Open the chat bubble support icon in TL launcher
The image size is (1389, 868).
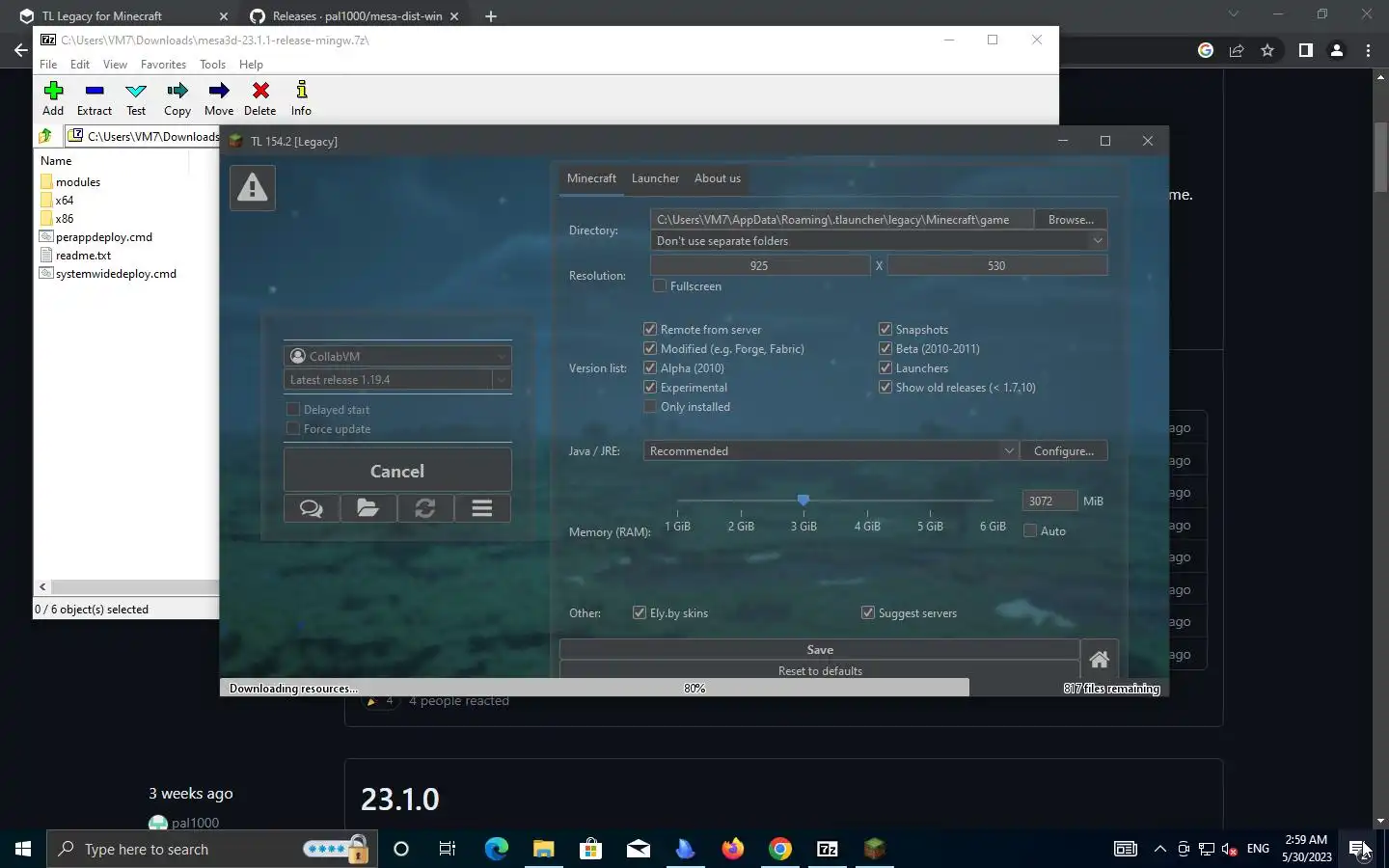click(312, 508)
